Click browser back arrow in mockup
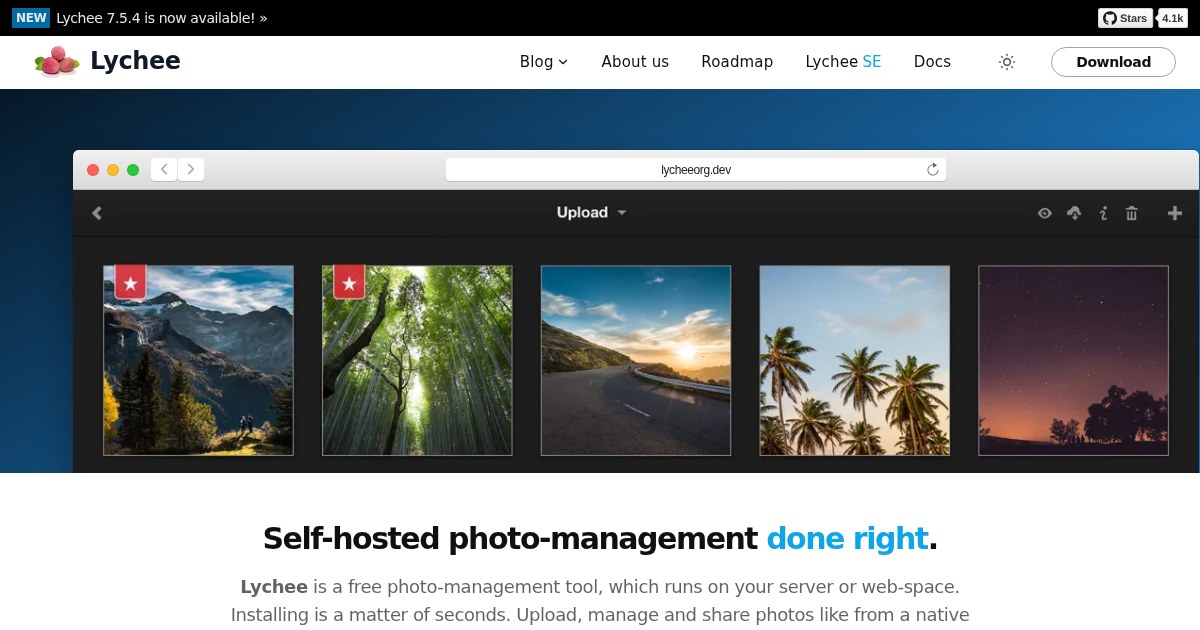 tap(164, 169)
